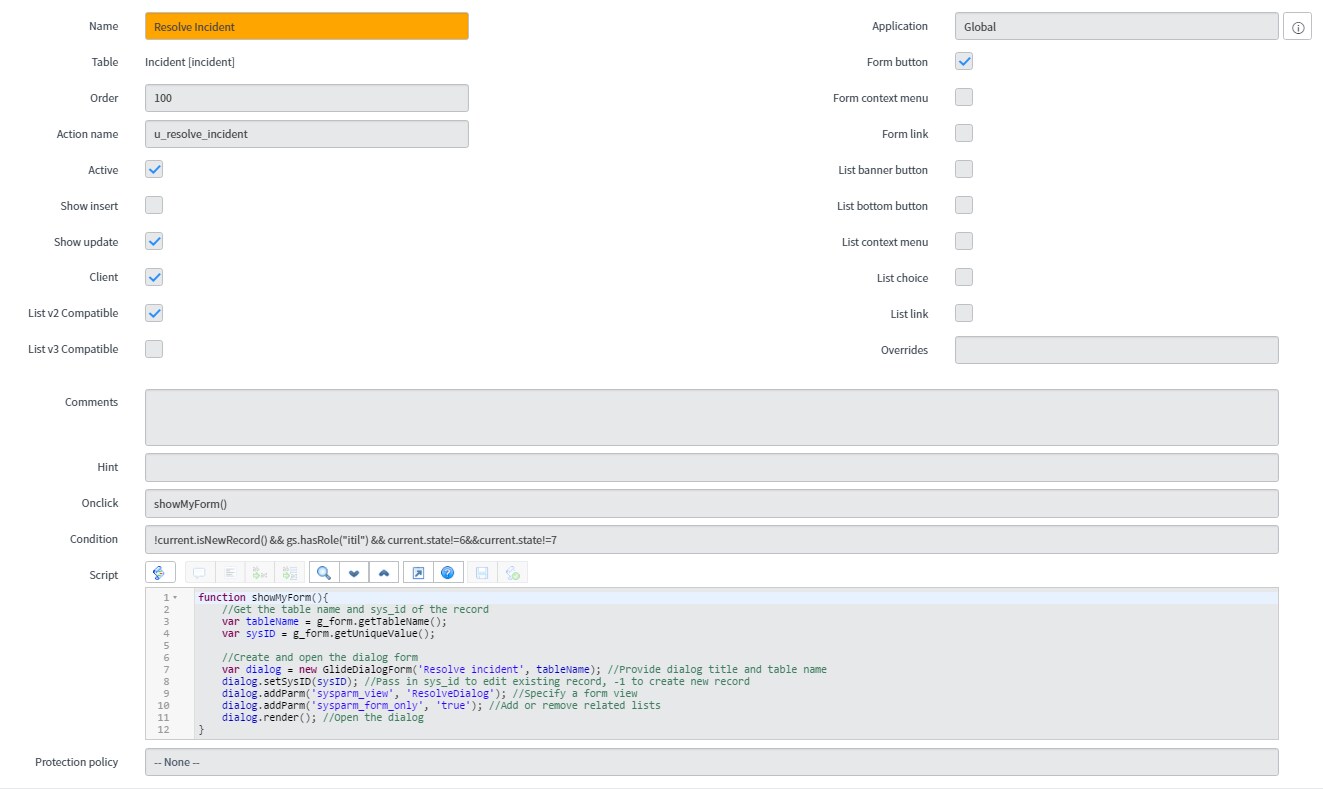Click the comment toggle icon in script toolbar
Viewport: 1323px width, 789px height.
coord(199,572)
